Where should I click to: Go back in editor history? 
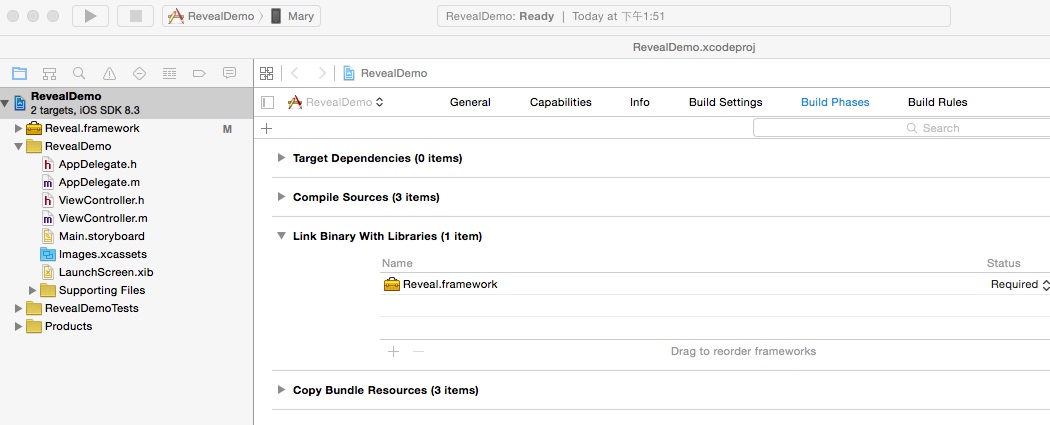pos(295,73)
